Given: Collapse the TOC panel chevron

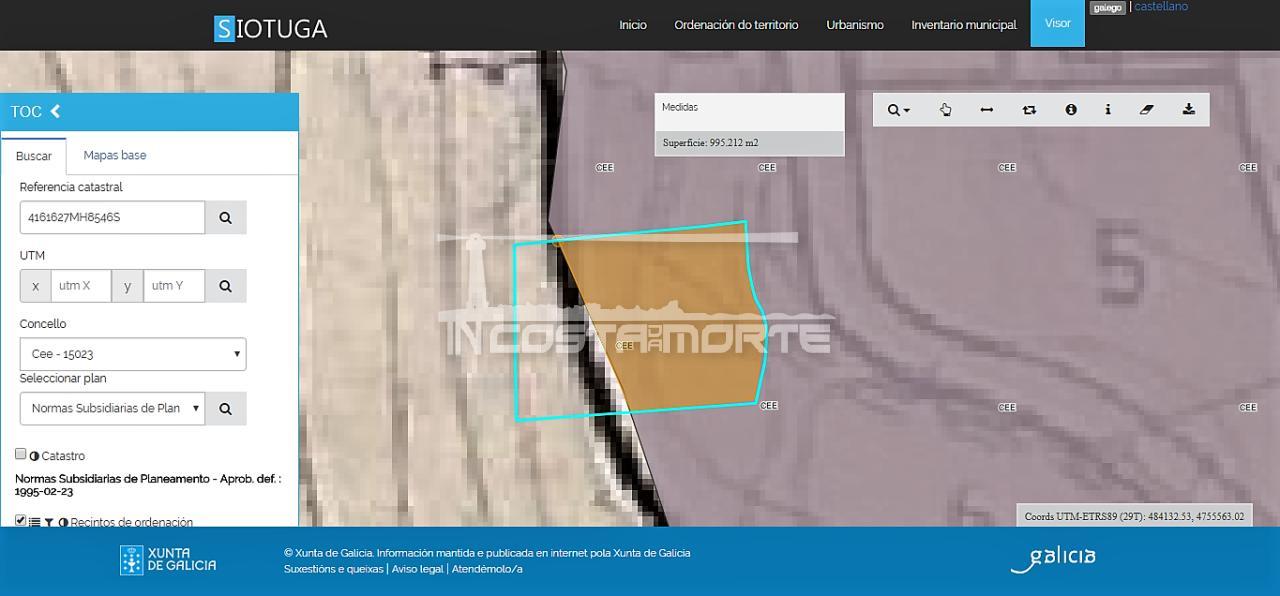Looking at the screenshot, I should point(55,111).
